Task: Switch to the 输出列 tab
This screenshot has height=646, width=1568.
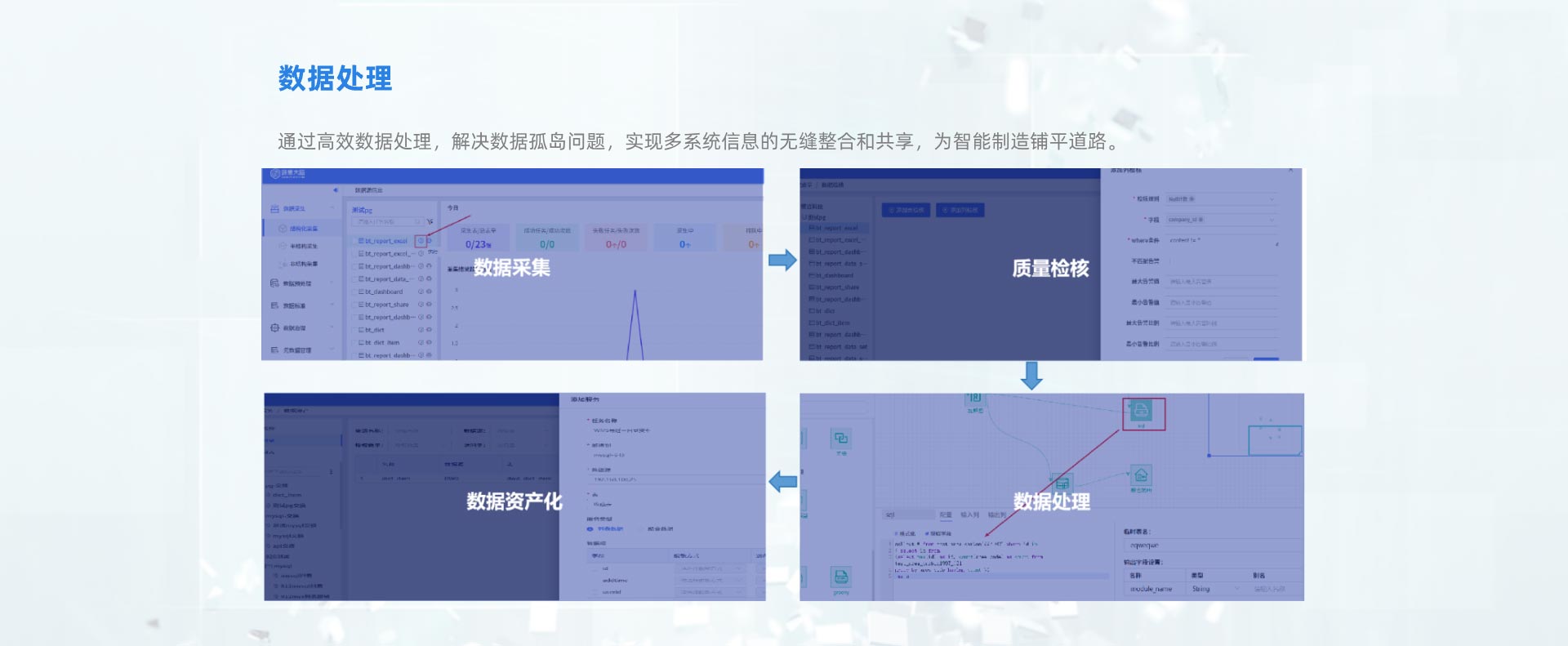Action: click(x=996, y=515)
